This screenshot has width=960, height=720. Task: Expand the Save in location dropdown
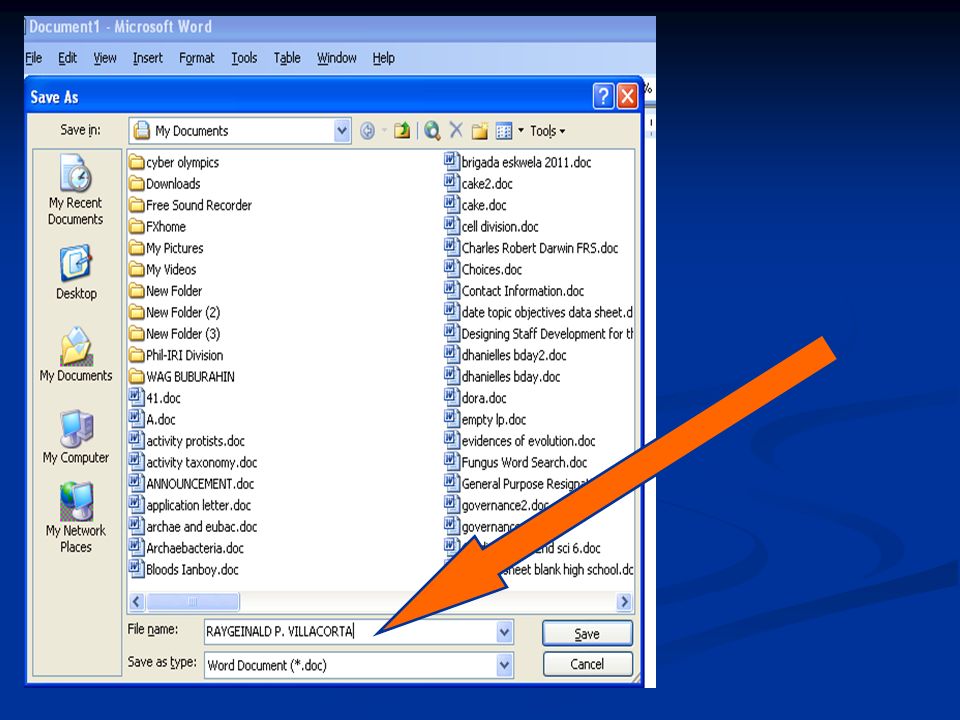(x=342, y=130)
